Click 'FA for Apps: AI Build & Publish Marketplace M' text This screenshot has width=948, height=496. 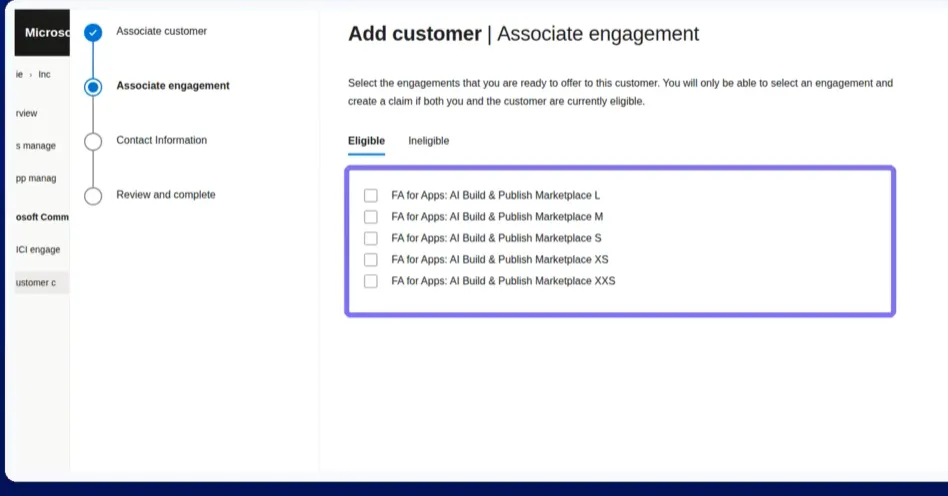[497, 217]
